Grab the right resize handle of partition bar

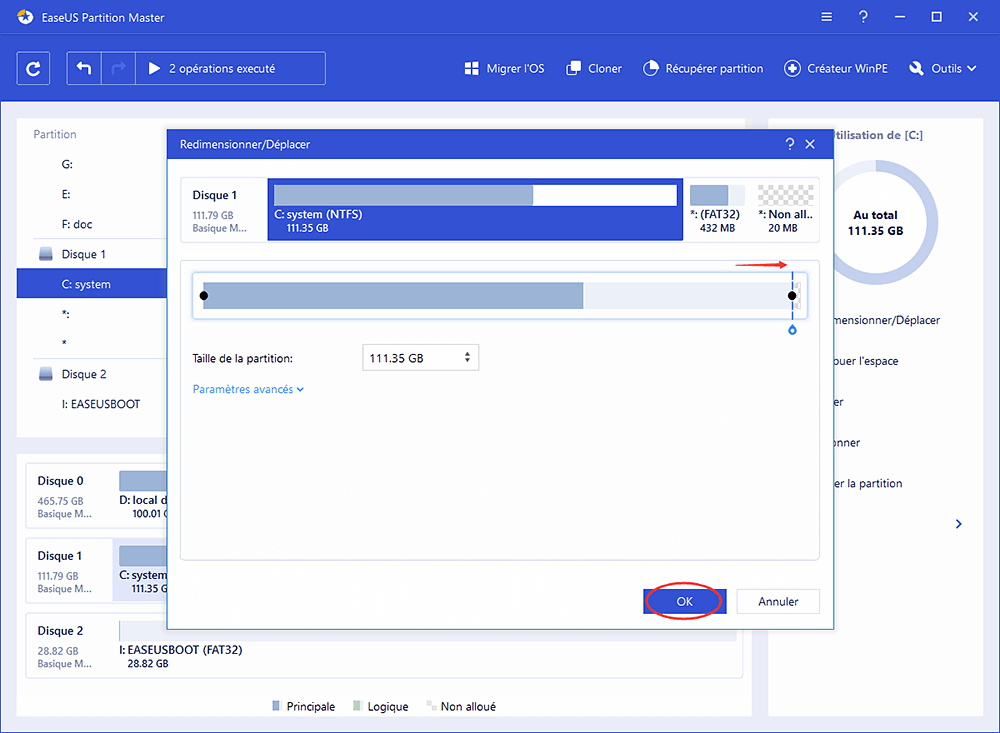[792, 296]
